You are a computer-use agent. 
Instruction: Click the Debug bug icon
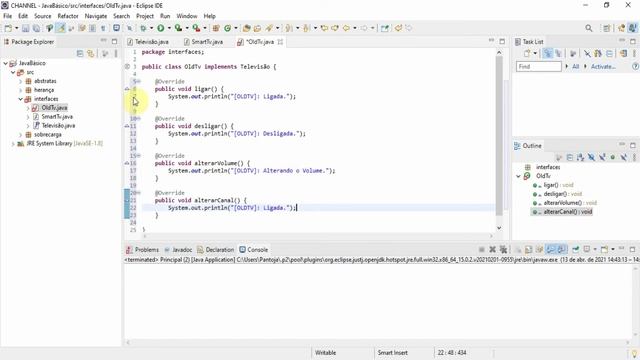(x=143, y=28)
